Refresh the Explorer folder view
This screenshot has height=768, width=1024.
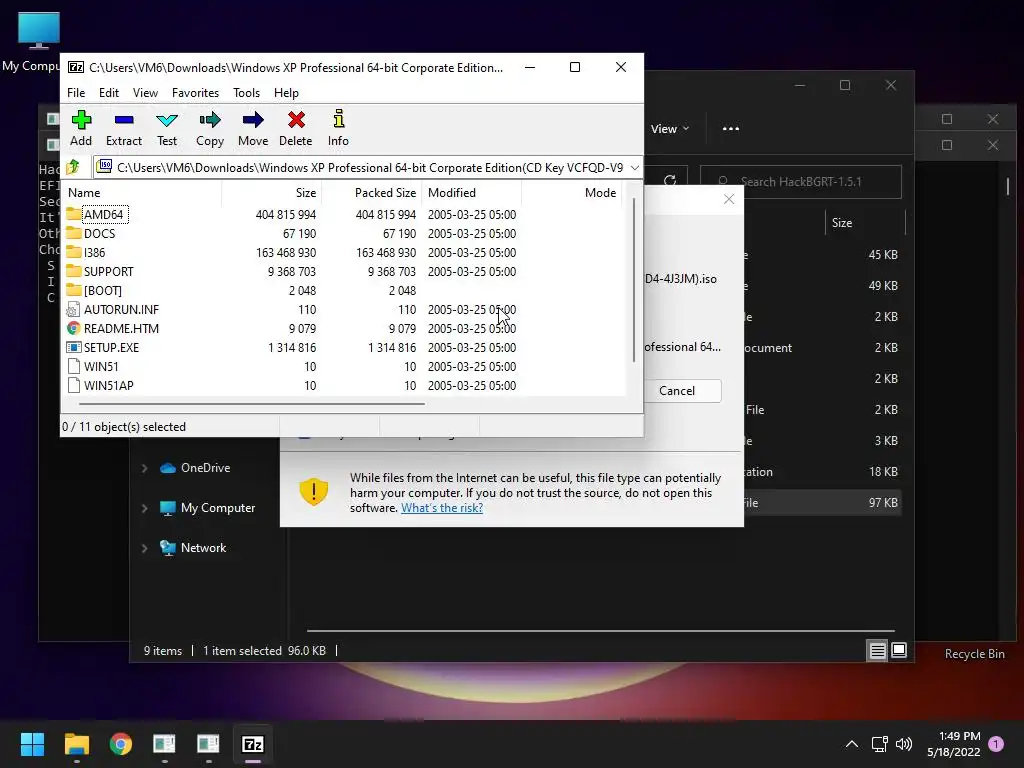[669, 181]
